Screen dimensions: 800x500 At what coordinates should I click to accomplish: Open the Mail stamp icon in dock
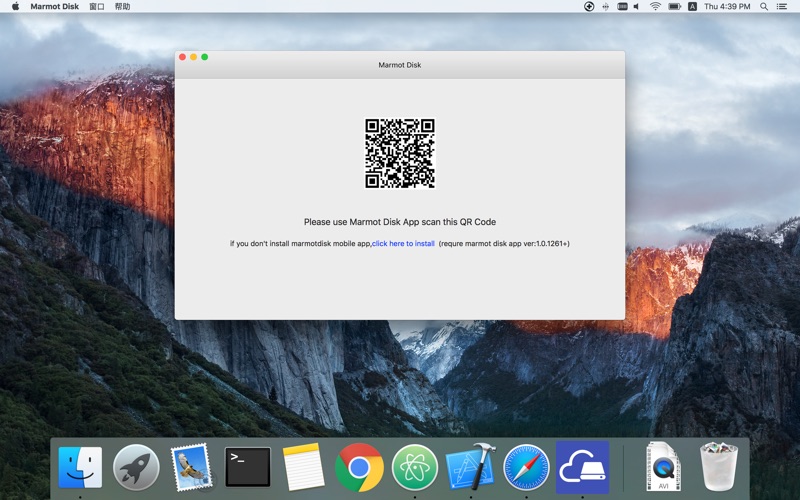click(191, 467)
